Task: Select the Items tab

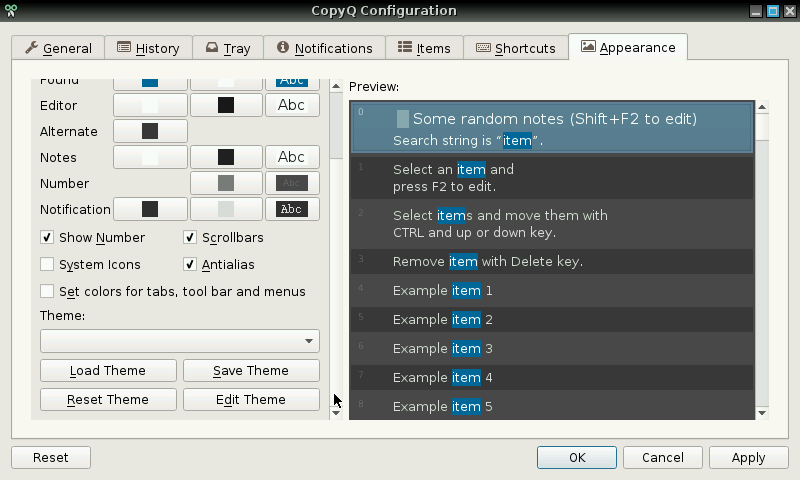Action: [424, 48]
